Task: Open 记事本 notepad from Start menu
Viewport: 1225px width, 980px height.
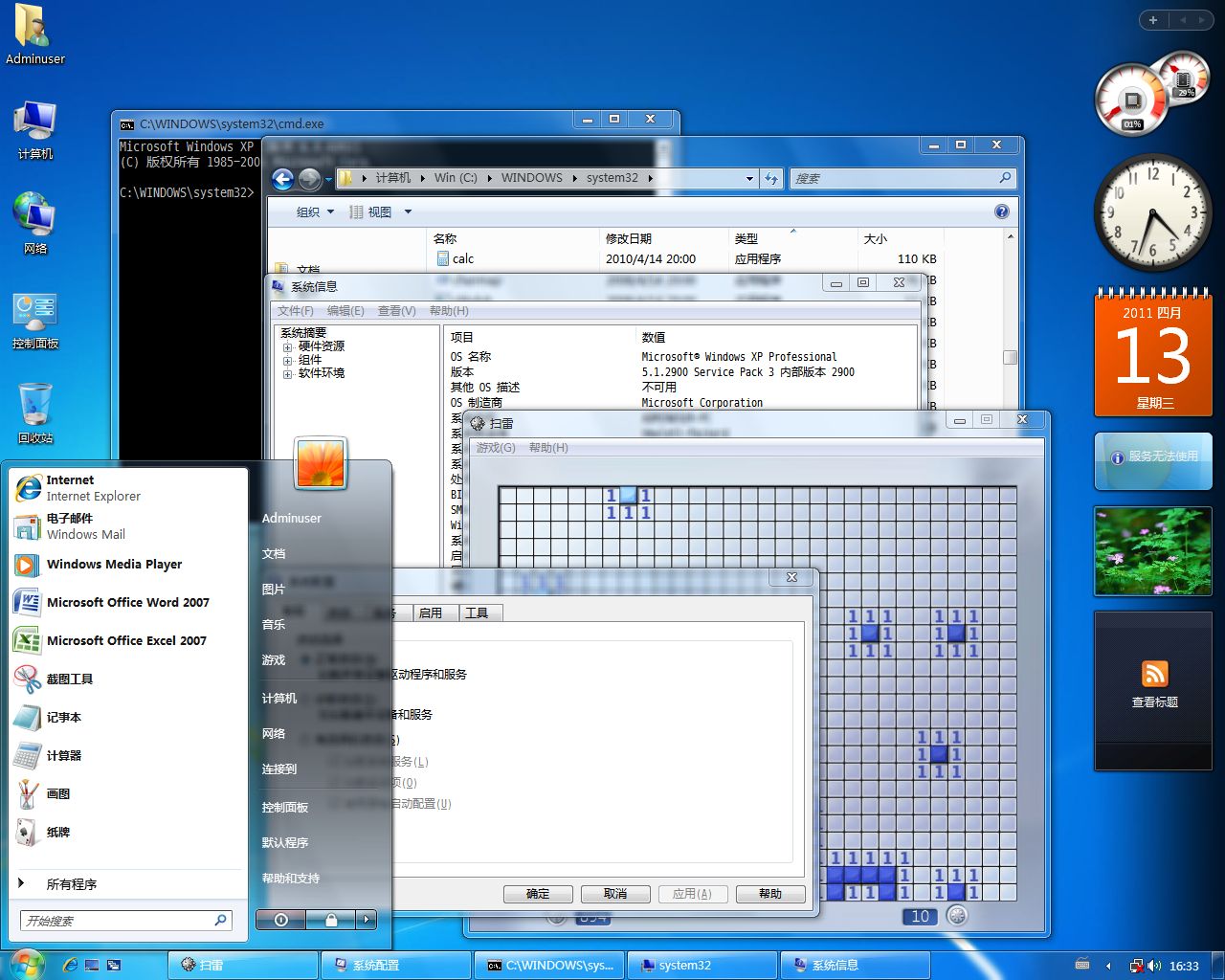Action: click(x=129, y=718)
